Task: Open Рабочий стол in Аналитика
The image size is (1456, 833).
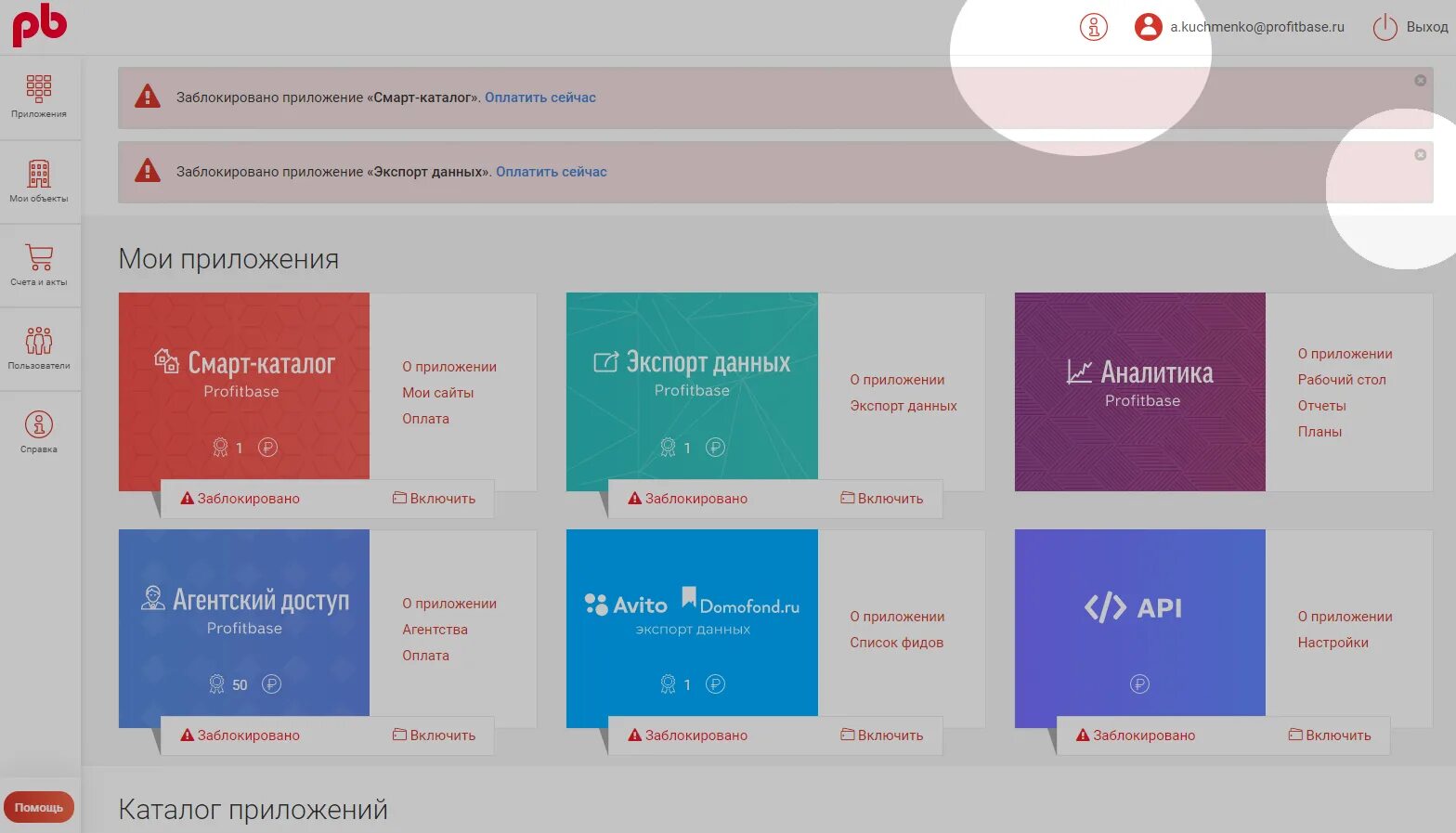Action: pyautogui.click(x=1342, y=380)
